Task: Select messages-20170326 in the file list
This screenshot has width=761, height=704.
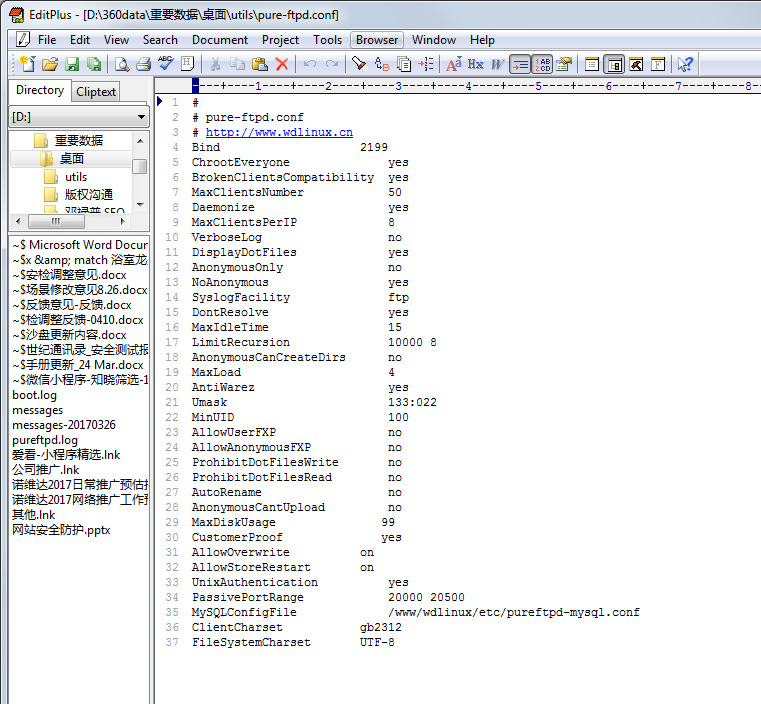Action: point(64,425)
